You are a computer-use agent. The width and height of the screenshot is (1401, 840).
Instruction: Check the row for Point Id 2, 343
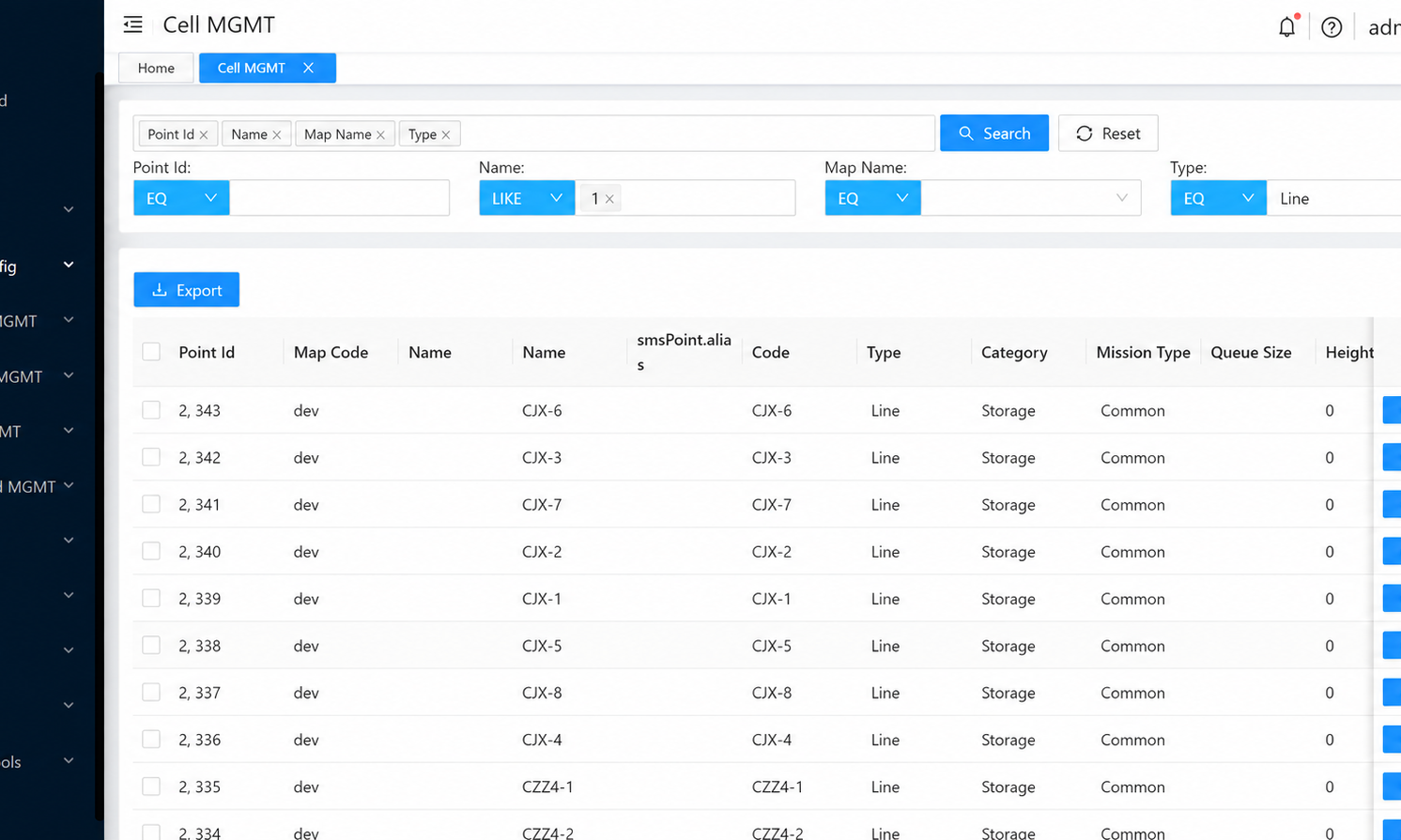click(151, 410)
